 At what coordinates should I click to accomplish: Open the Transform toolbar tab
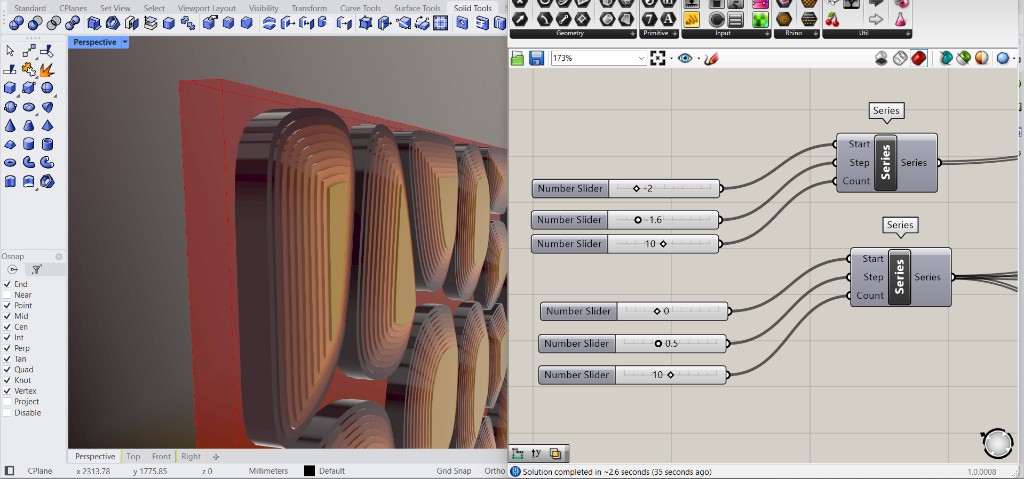point(309,8)
